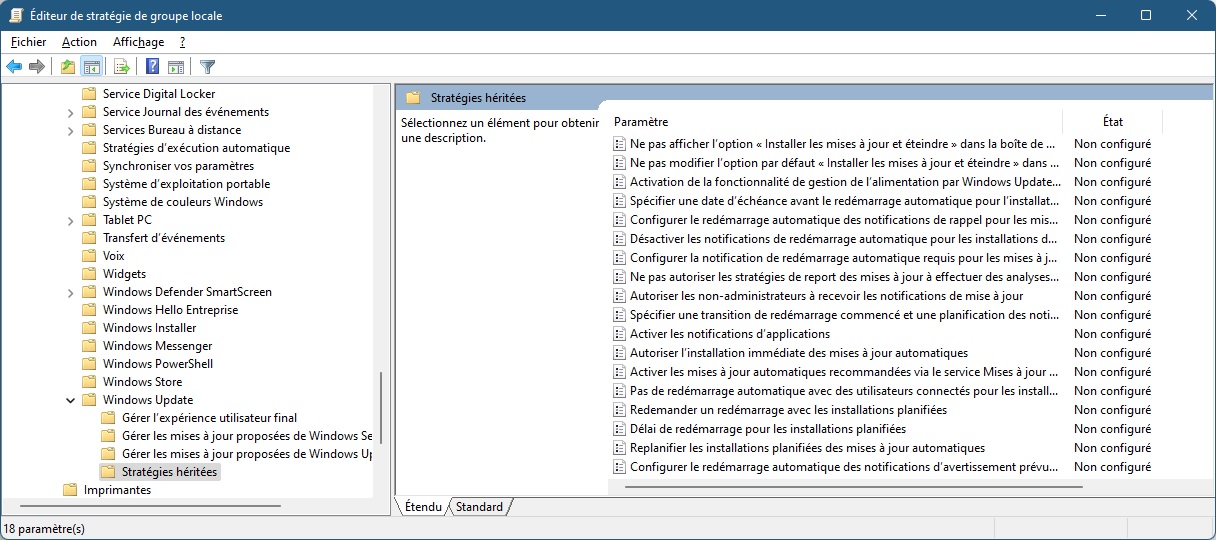Switch to the Étendu tab

coord(423,507)
